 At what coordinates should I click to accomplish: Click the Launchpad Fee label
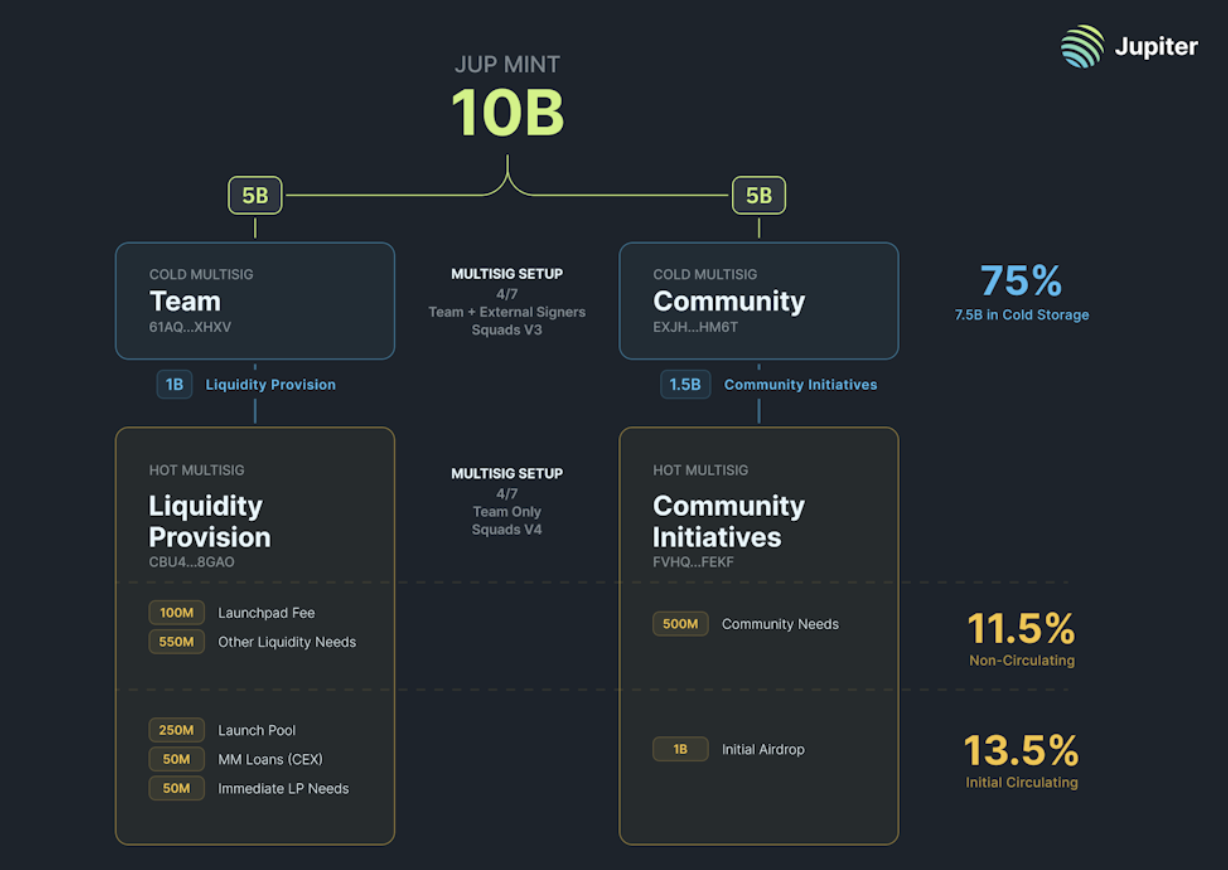[266, 613]
